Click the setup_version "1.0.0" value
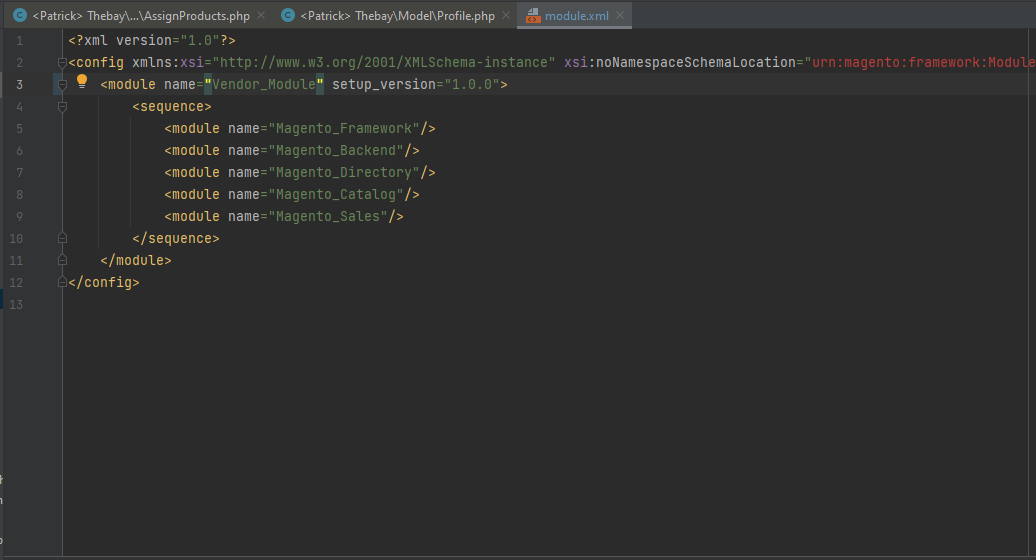The height and width of the screenshot is (560, 1036). coord(472,85)
